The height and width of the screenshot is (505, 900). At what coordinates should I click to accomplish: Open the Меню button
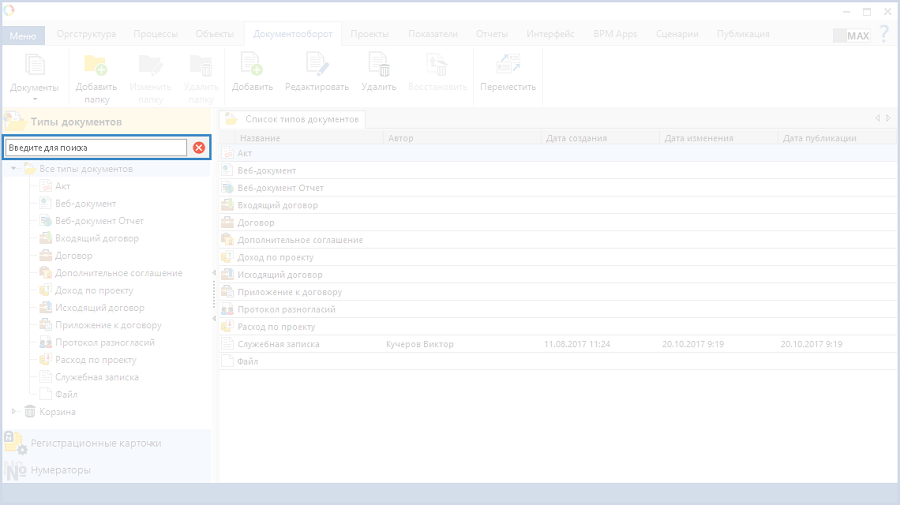click(22, 35)
